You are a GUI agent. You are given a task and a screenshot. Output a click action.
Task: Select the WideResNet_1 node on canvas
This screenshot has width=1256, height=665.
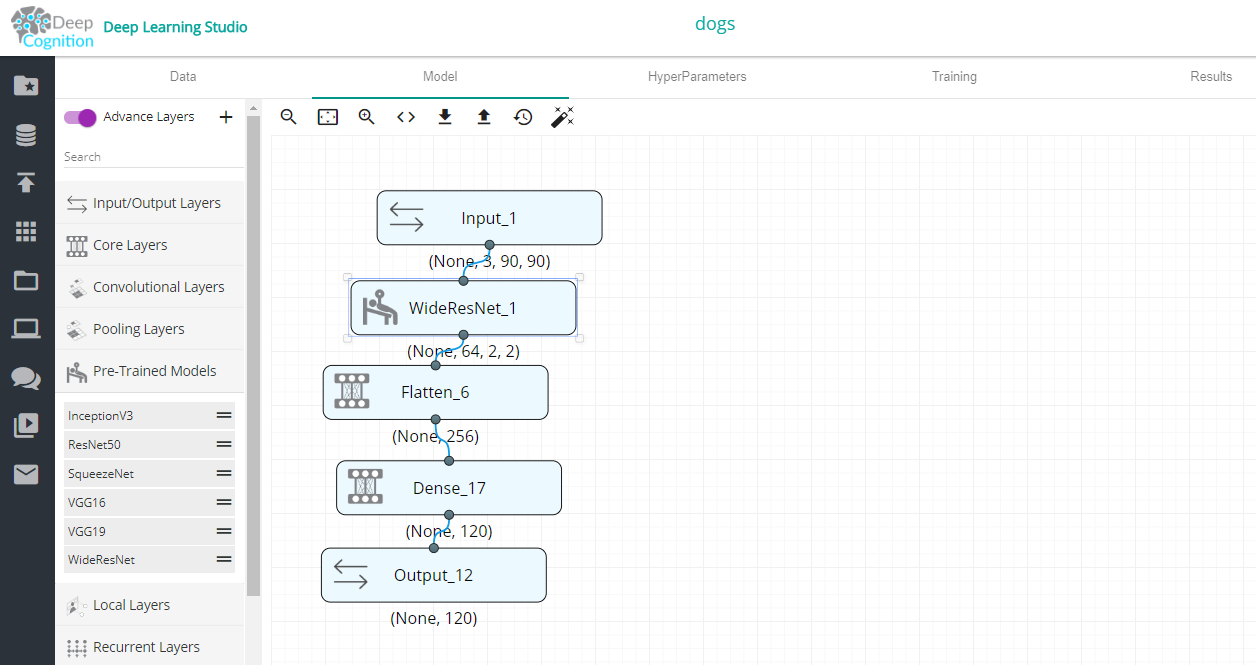463,308
